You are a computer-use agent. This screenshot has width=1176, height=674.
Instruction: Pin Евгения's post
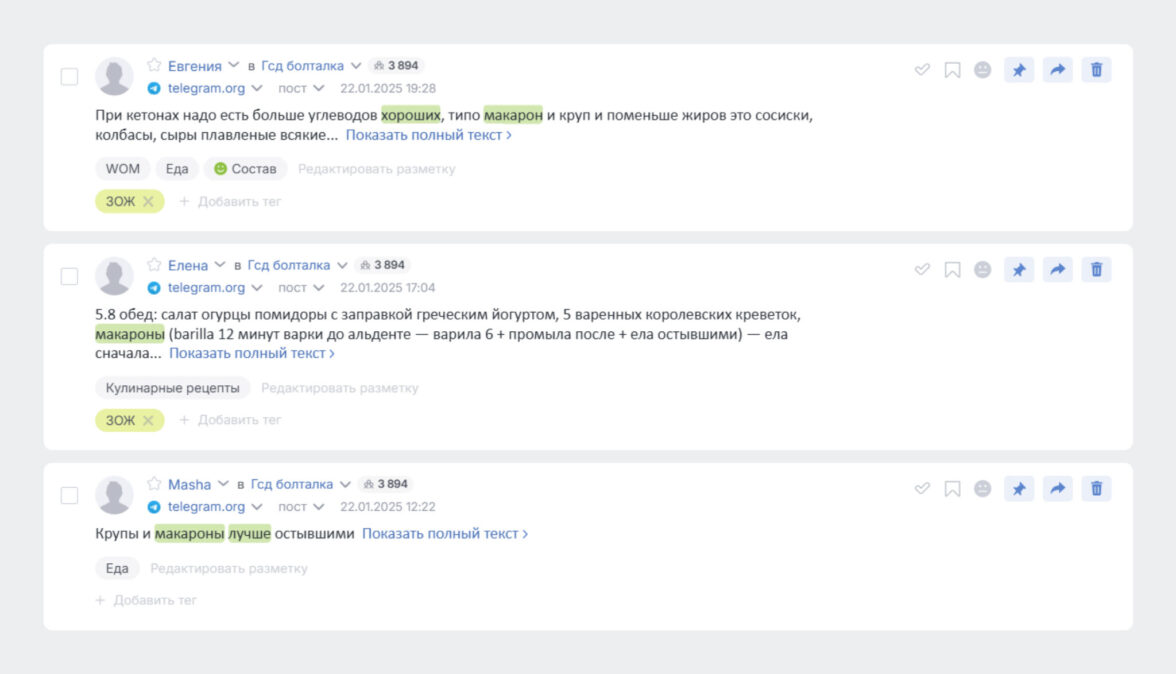tap(1018, 70)
